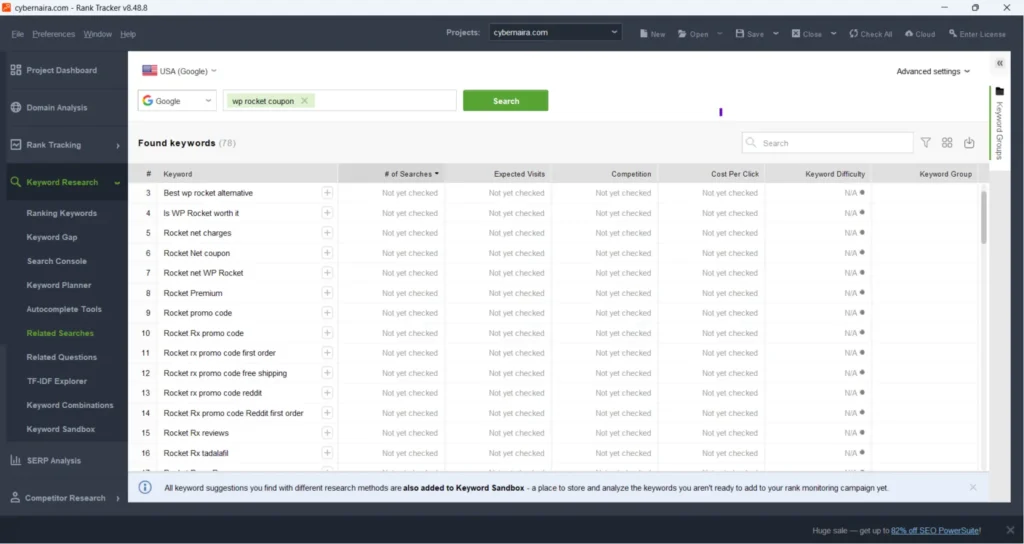Open the Help menu
The image size is (1024, 544).
pos(128,34)
